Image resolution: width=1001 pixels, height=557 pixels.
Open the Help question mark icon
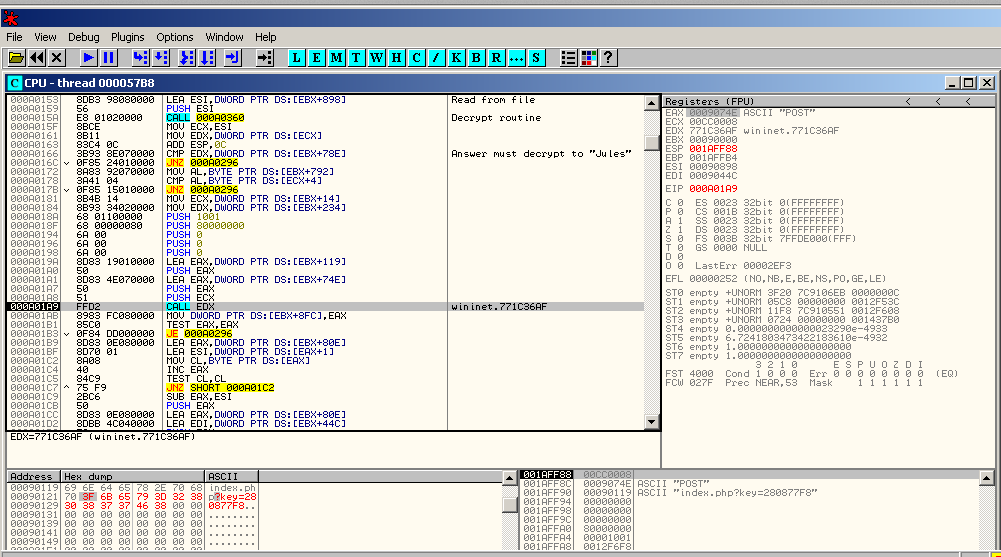pyautogui.click(x=607, y=58)
